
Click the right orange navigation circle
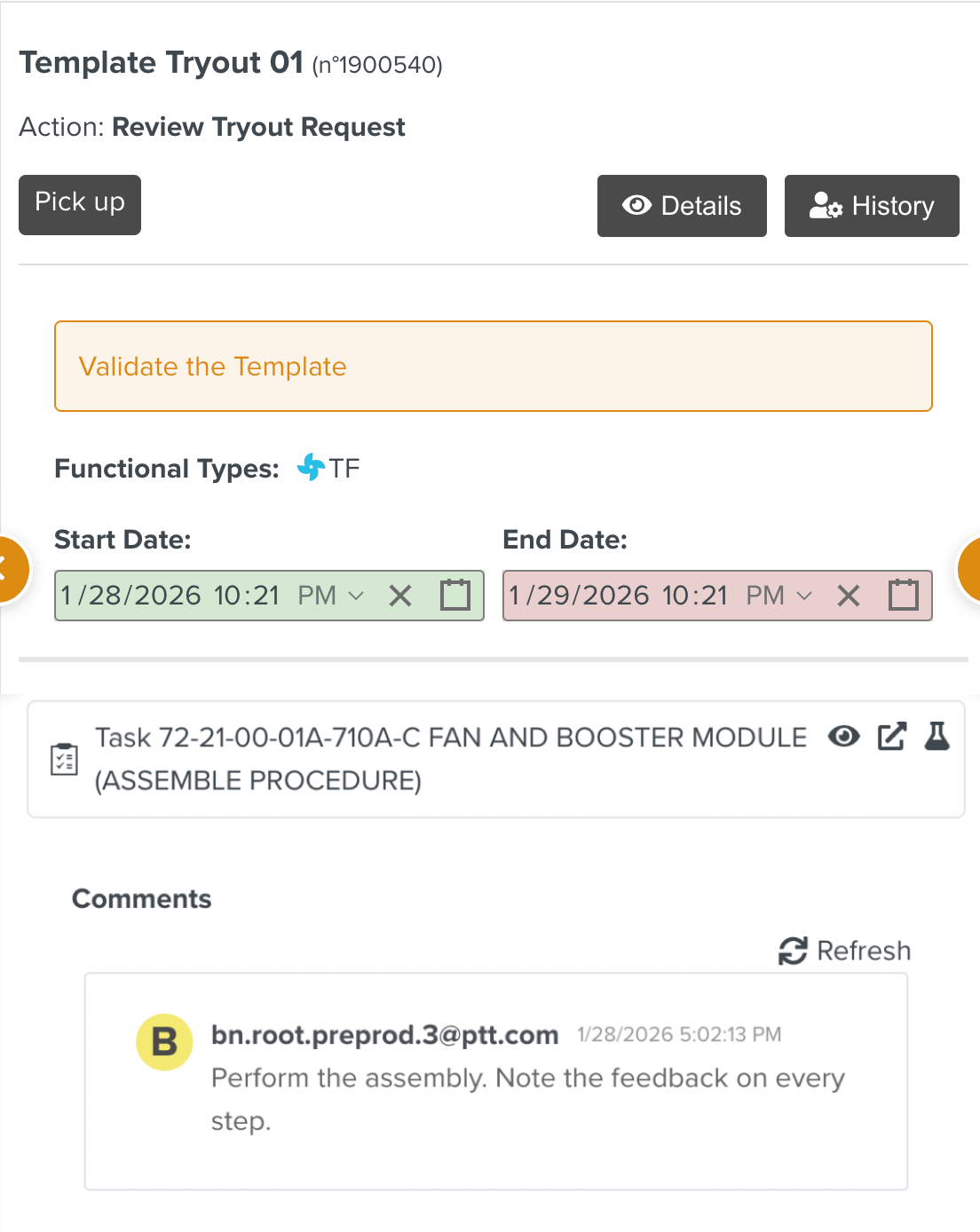click(971, 569)
